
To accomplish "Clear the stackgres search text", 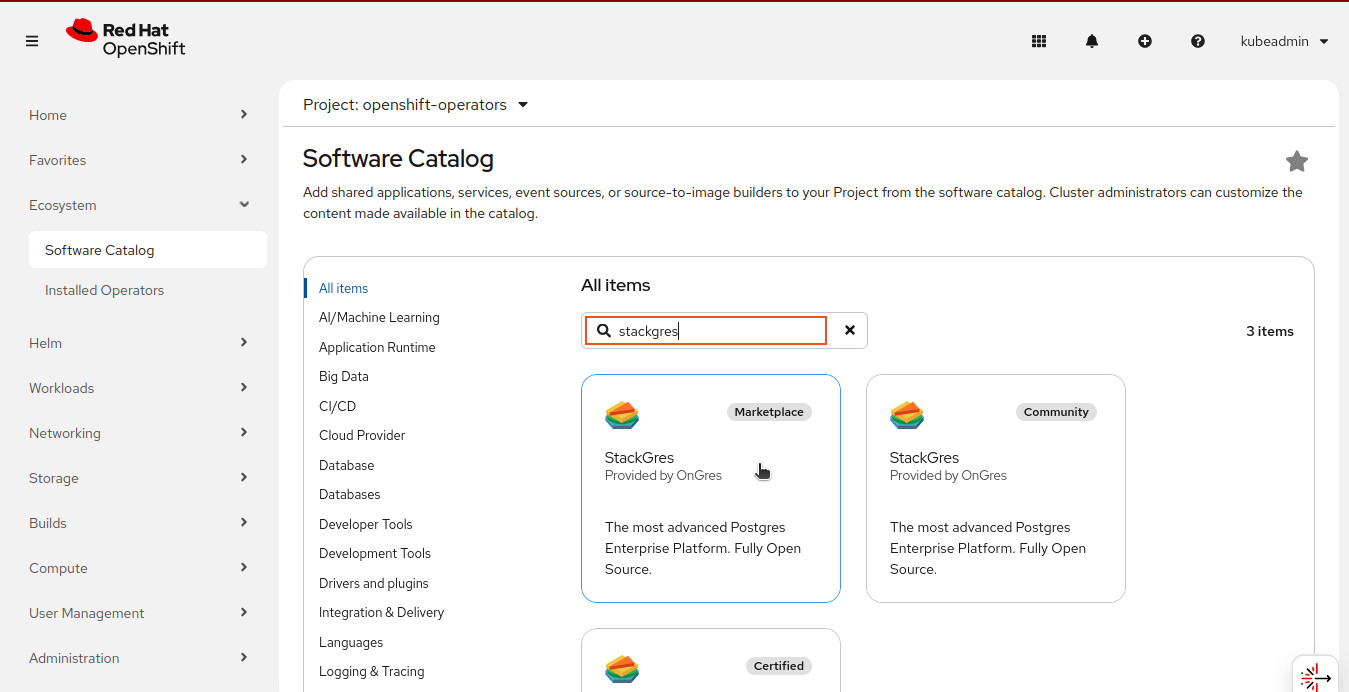I will tap(850, 330).
